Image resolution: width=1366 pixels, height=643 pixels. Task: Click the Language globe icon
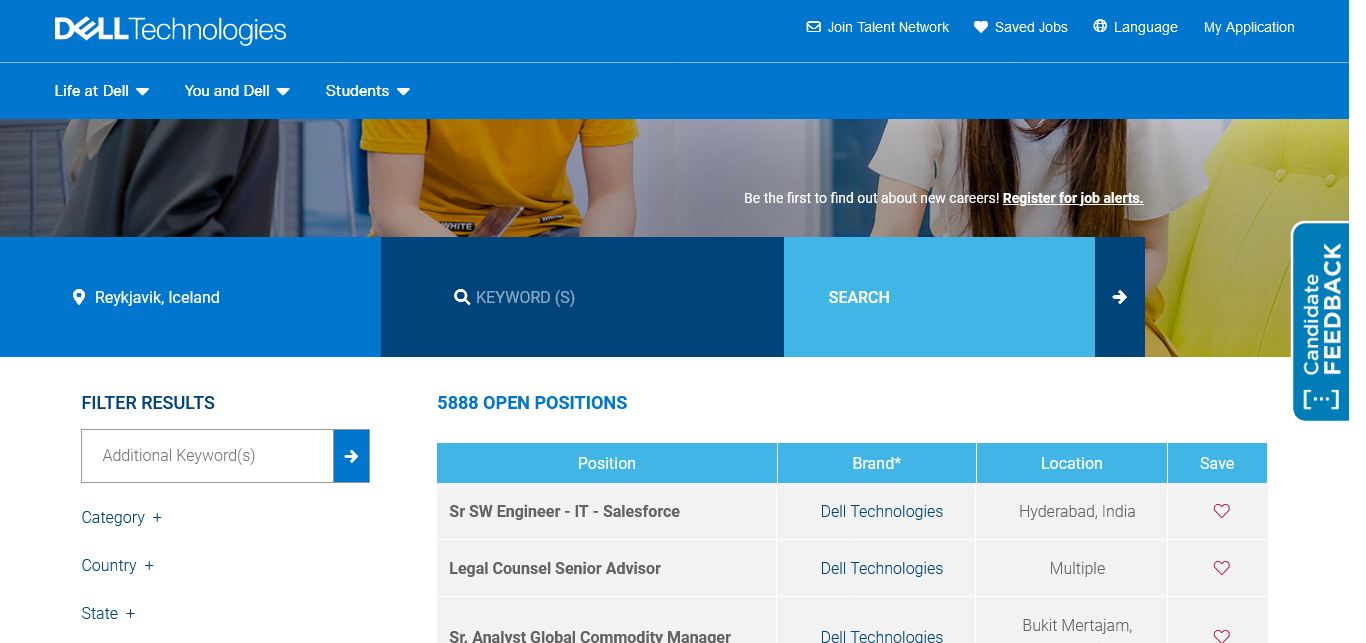tap(1100, 27)
